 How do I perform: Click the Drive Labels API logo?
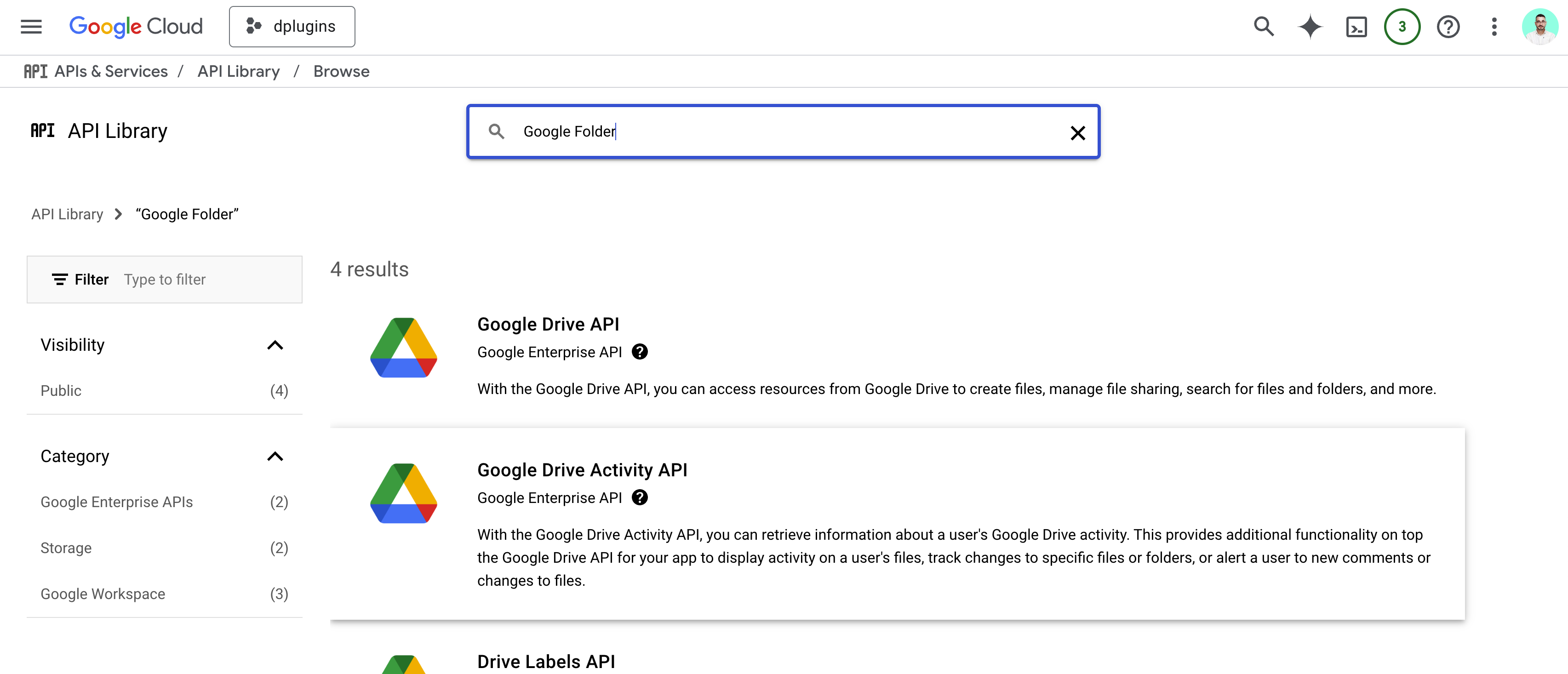404,664
